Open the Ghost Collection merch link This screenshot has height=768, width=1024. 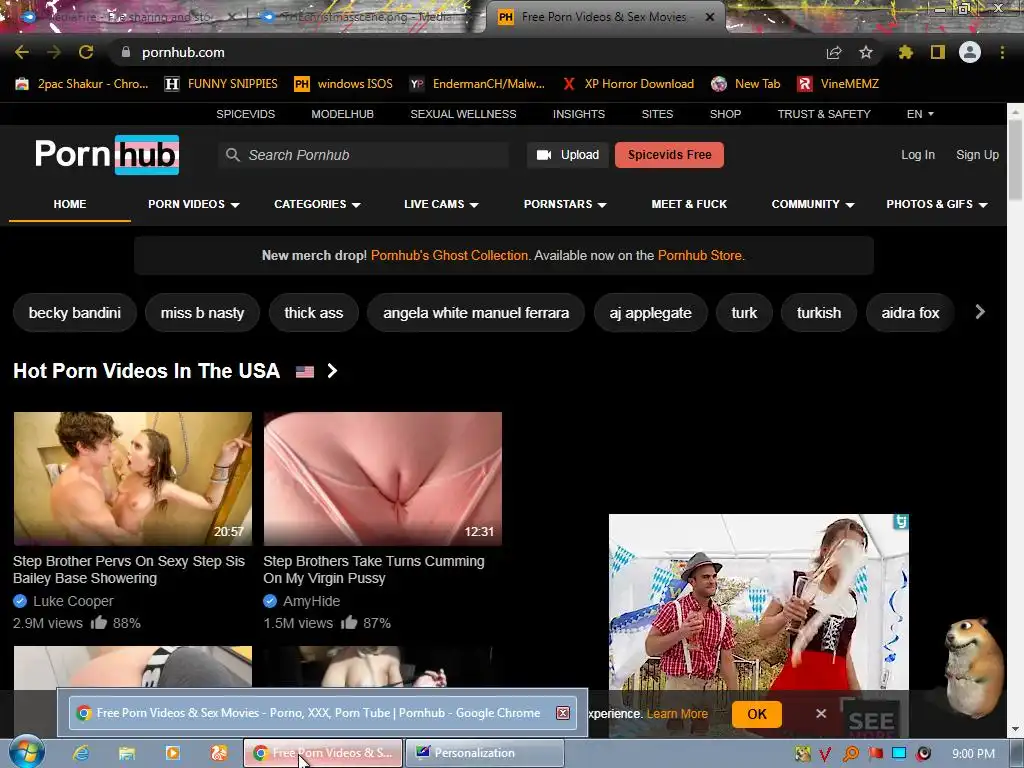449,255
